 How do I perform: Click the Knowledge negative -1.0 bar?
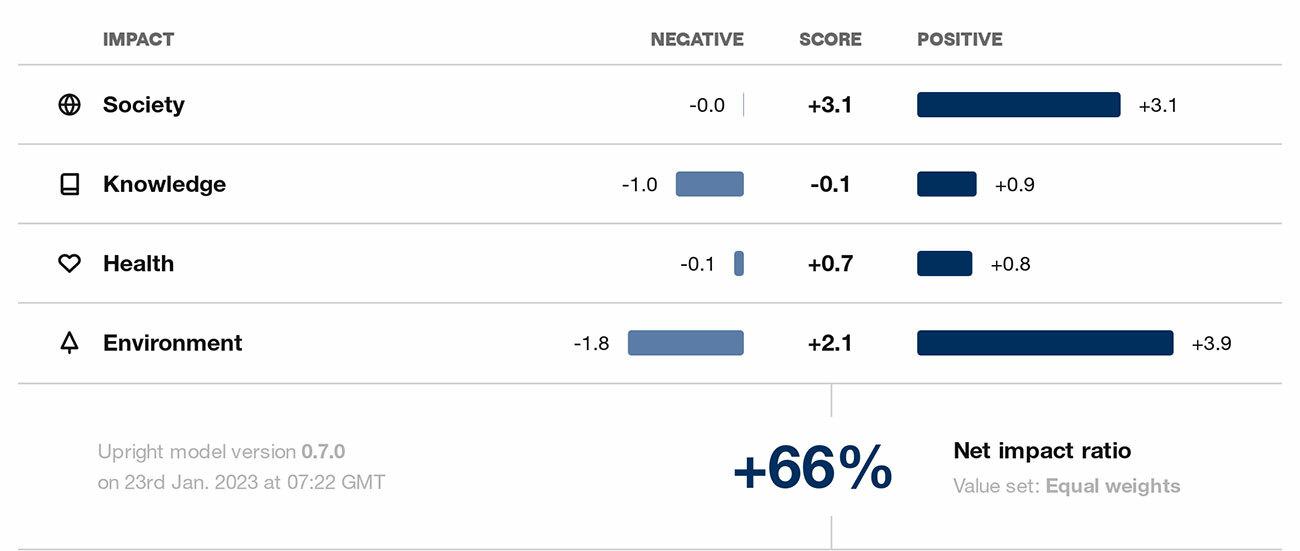[710, 184]
